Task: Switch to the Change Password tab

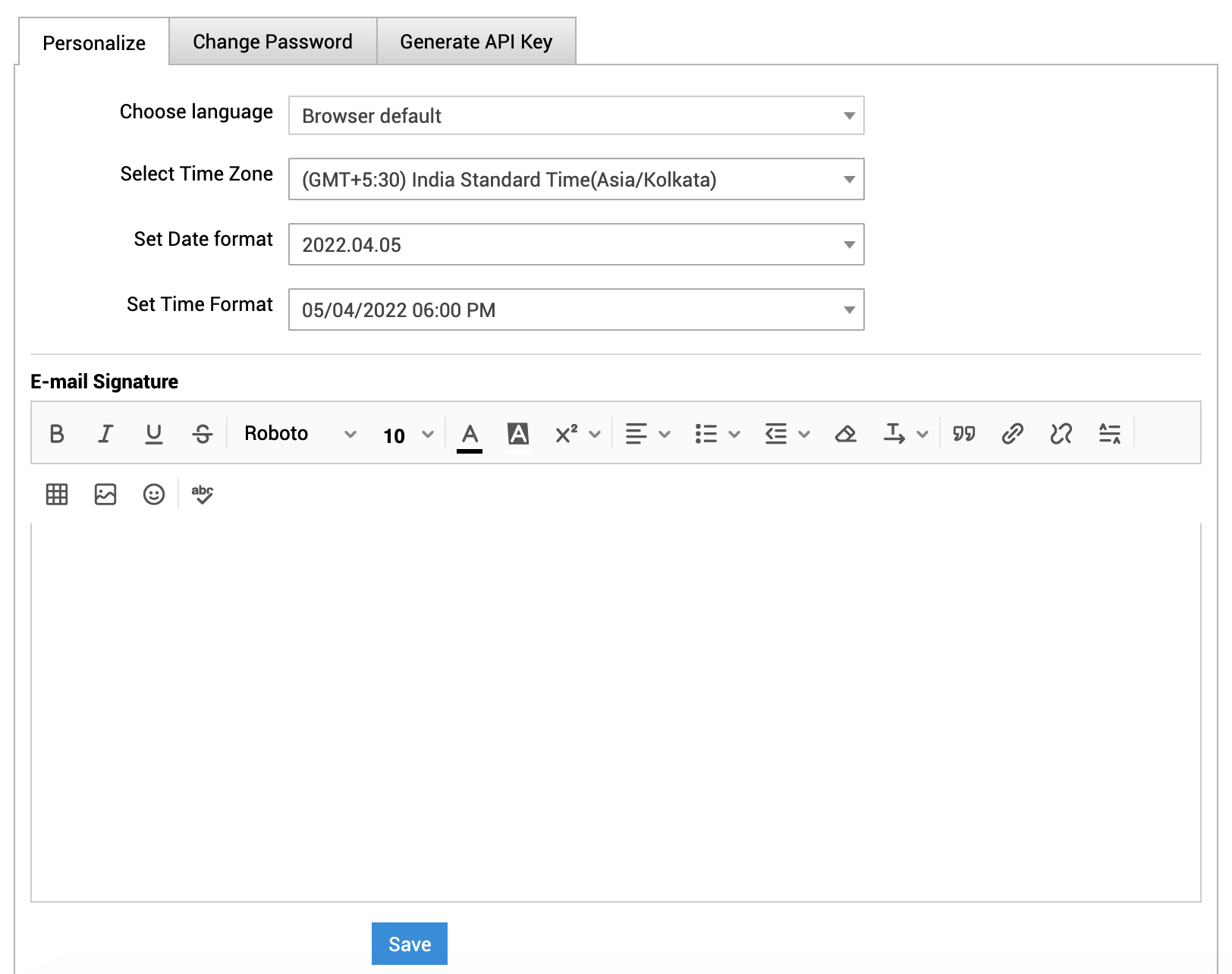Action: tap(272, 42)
